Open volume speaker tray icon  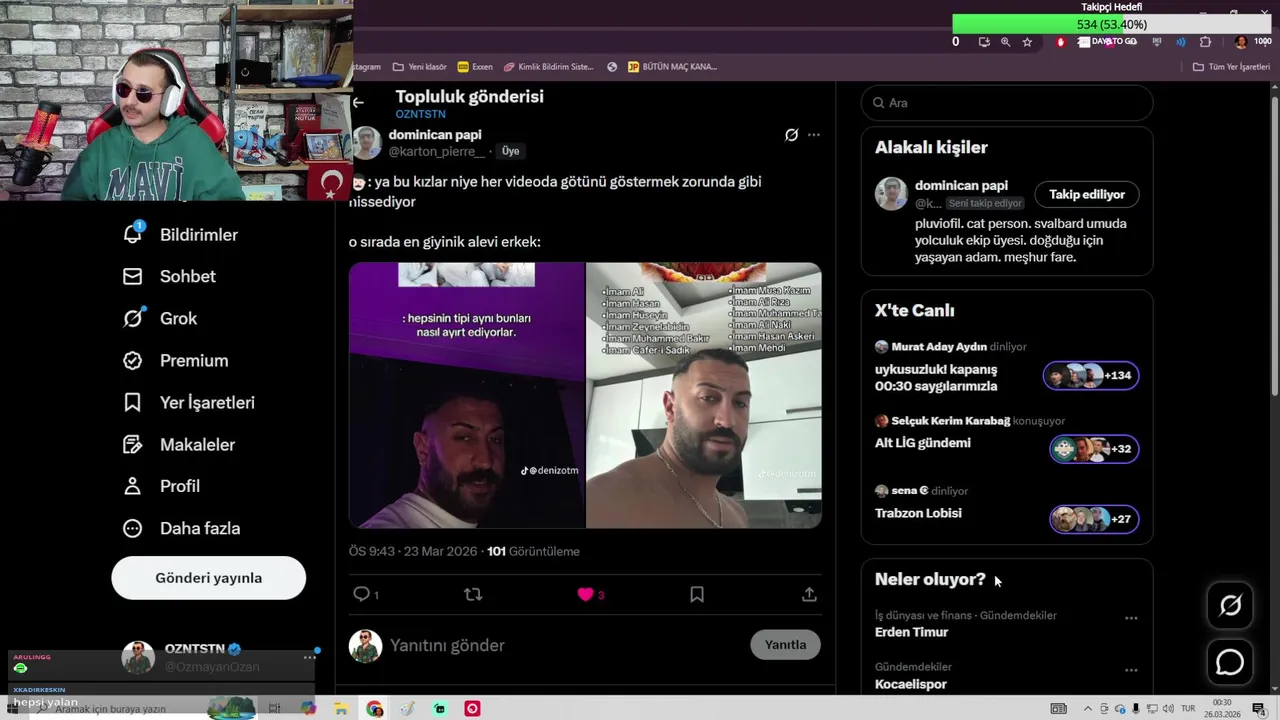(x=1168, y=709)
